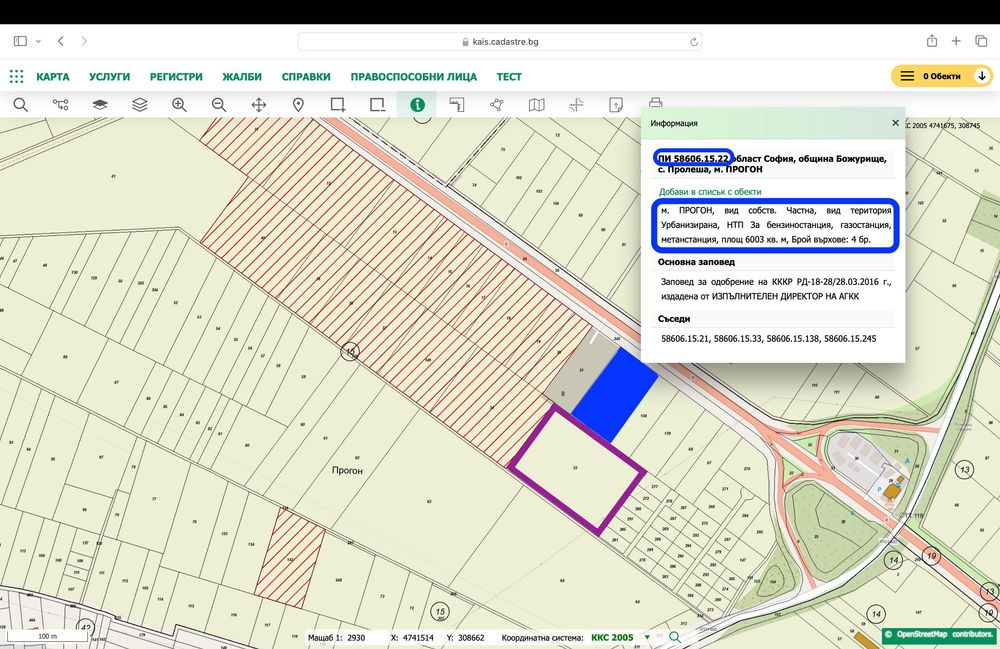1000x649 pixels.
Task: Open the ККС 2005 coordinate system dropdown
Action: (647, 637)
